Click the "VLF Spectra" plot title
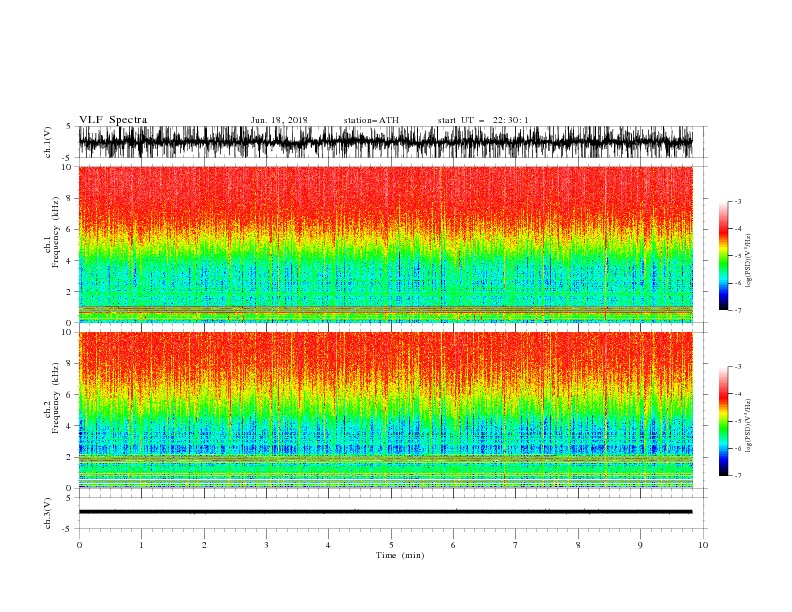Screen dimensions: 792x612 click(x=113, y=120)
